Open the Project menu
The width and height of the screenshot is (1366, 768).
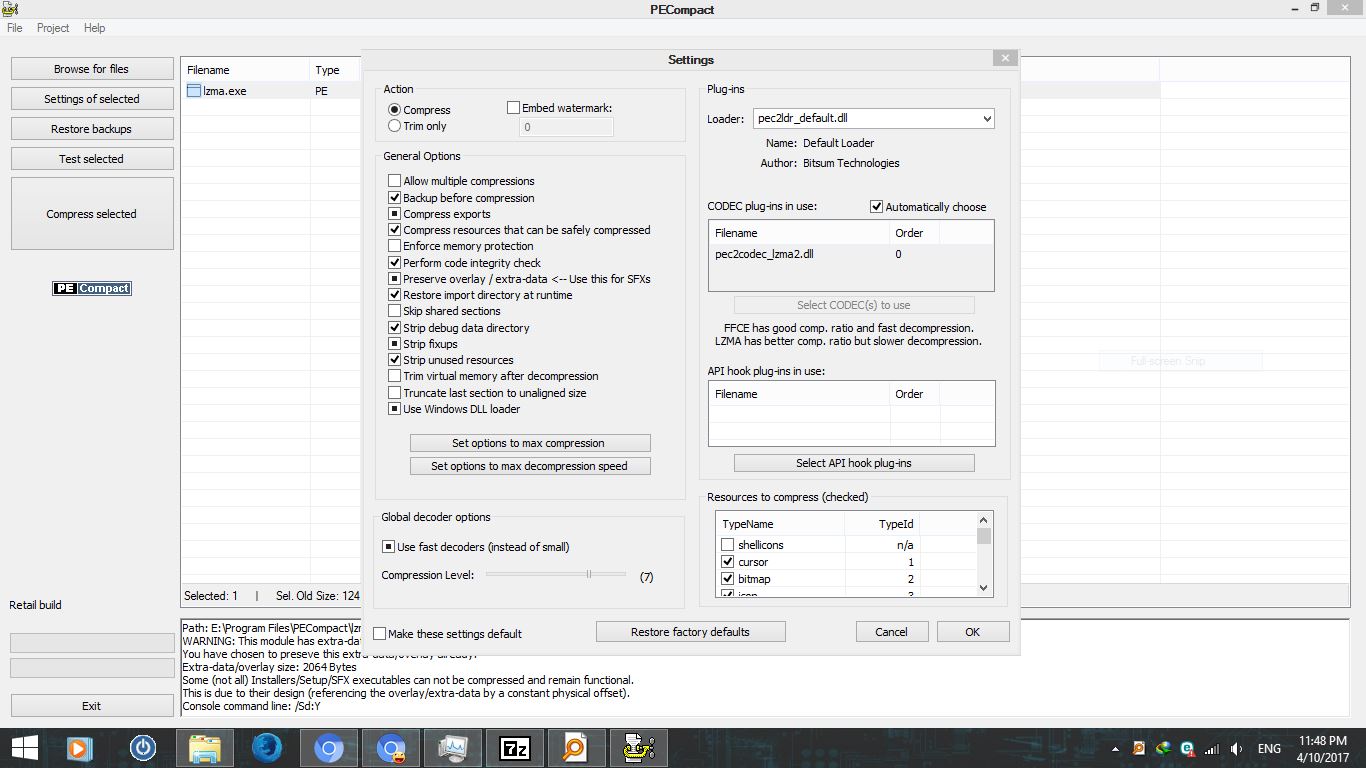(x=53, y=28)
